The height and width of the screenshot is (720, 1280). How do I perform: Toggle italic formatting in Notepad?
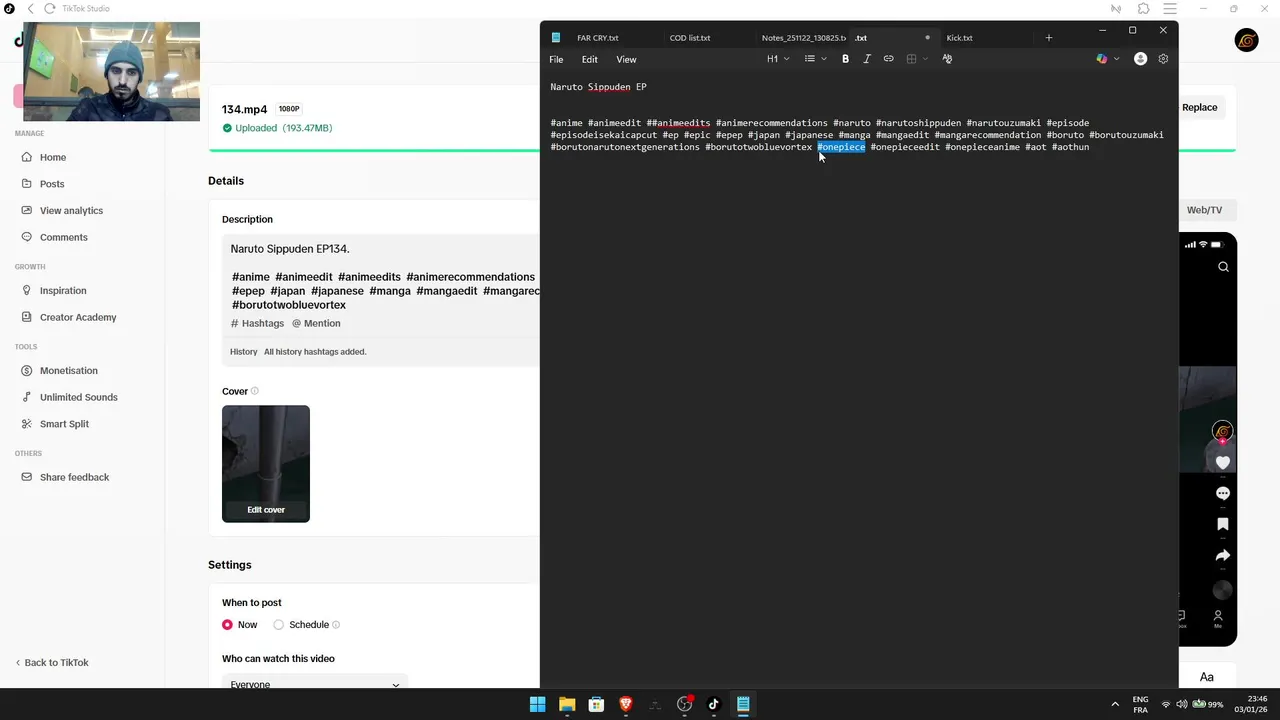pos(867,59)
